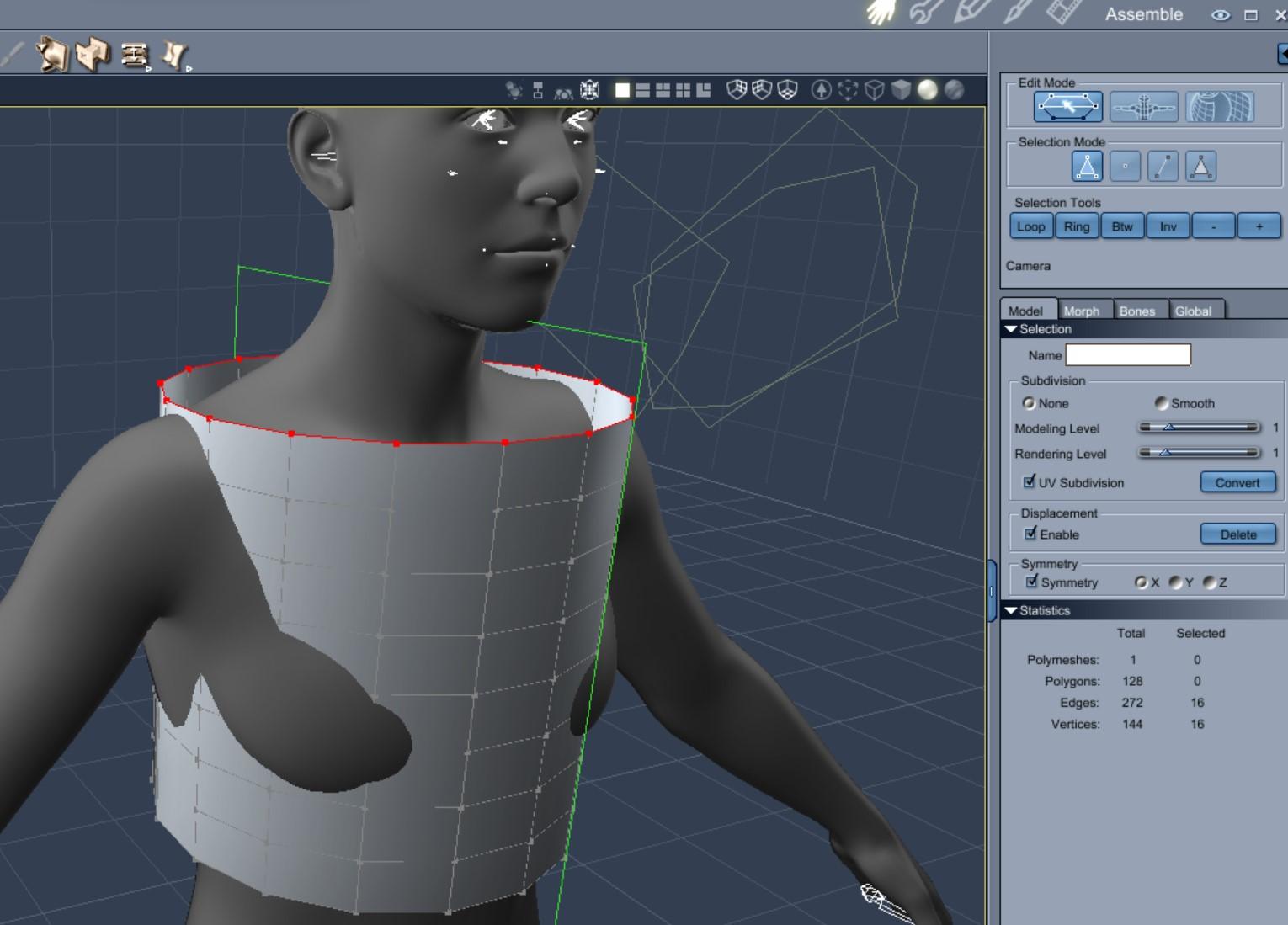Click the rightmost grid-cube working plane icon

(x=787, y=90)
